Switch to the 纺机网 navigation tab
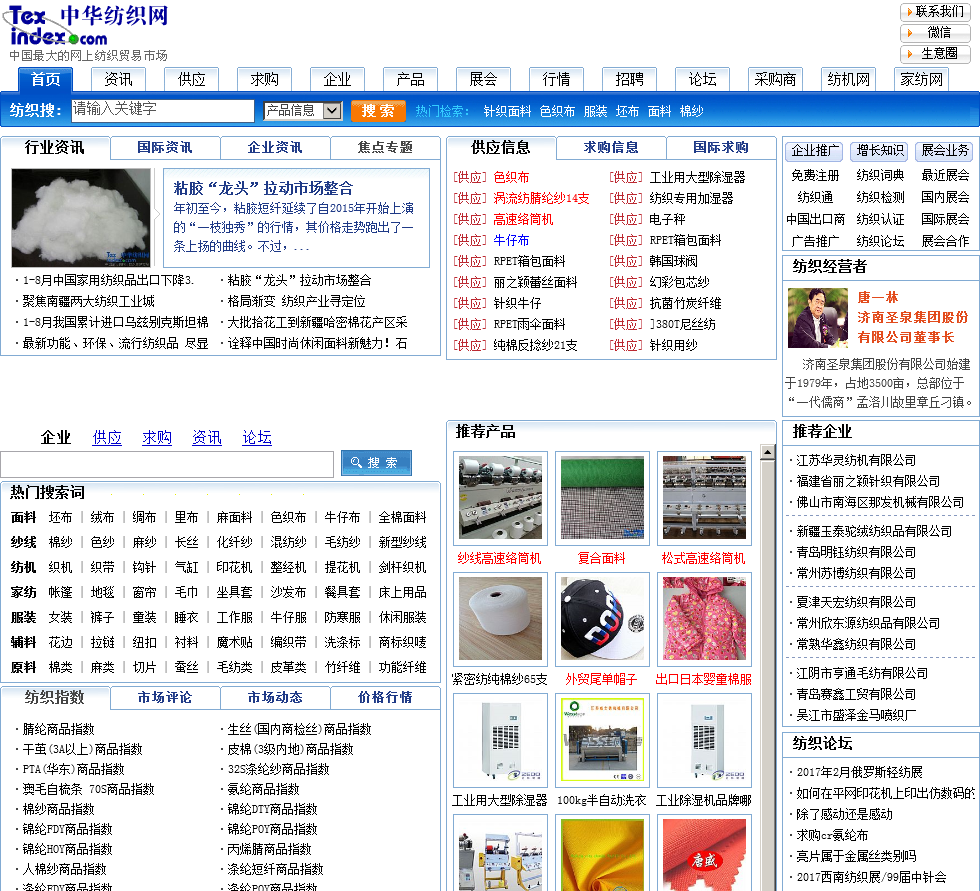The height and width of the screenshot is (891, 980). click(x=848, y=79)
